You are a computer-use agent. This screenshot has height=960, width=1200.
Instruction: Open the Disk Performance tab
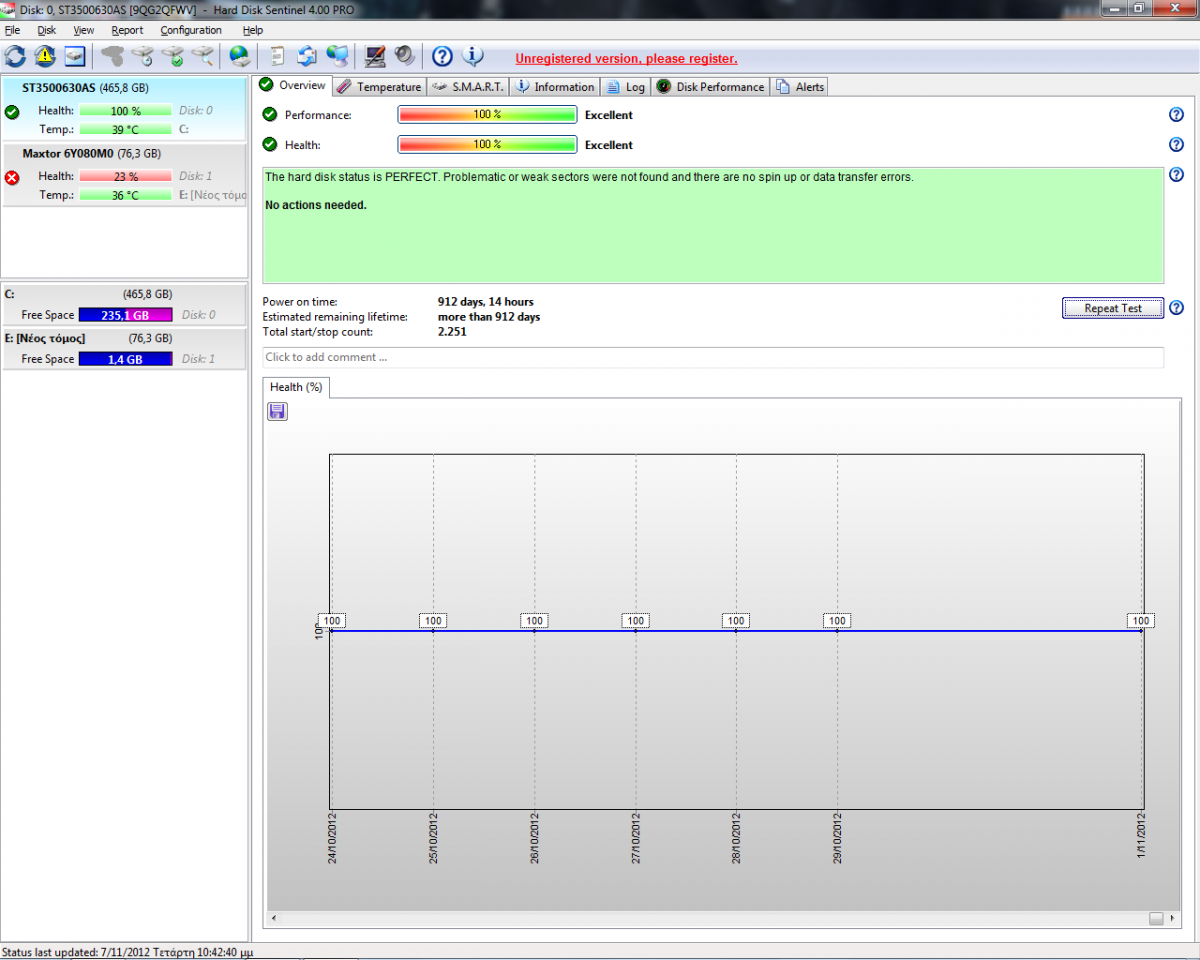pyautogui.click(x=711, y=87)
